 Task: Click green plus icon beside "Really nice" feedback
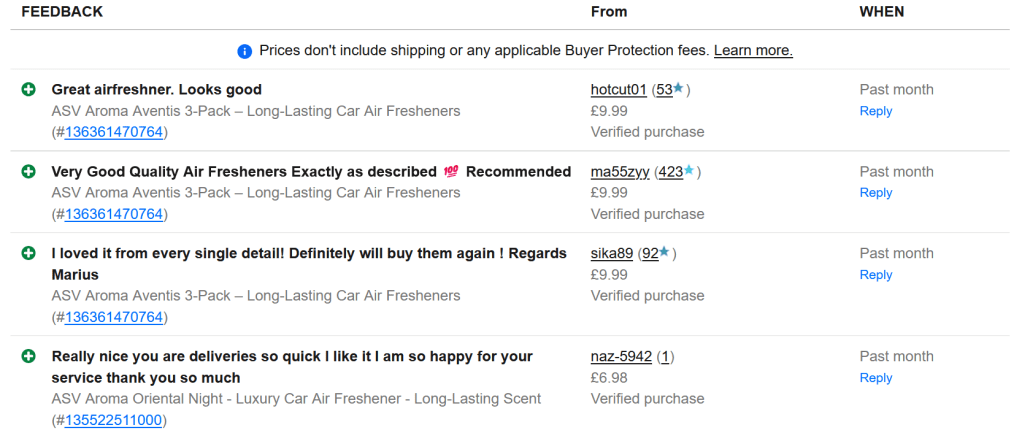[29, 357]
